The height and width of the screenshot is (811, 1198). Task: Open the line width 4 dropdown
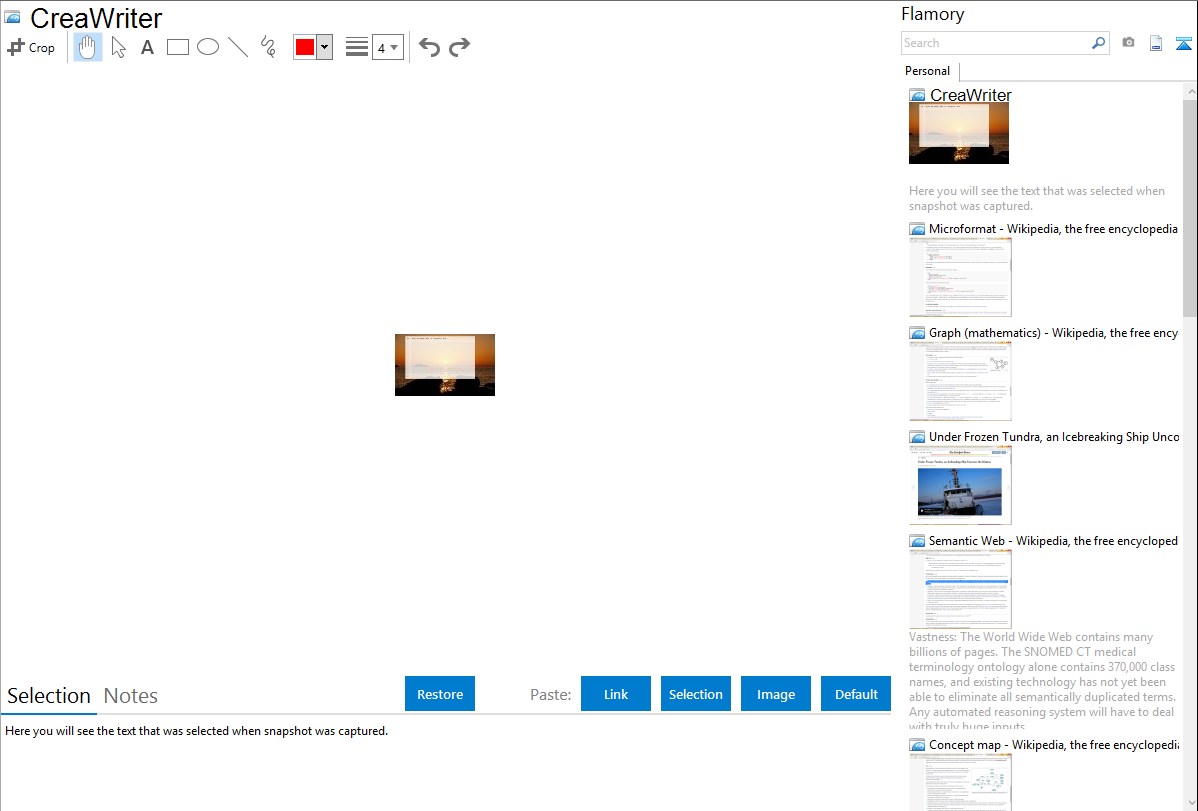(x=387, y=47)
